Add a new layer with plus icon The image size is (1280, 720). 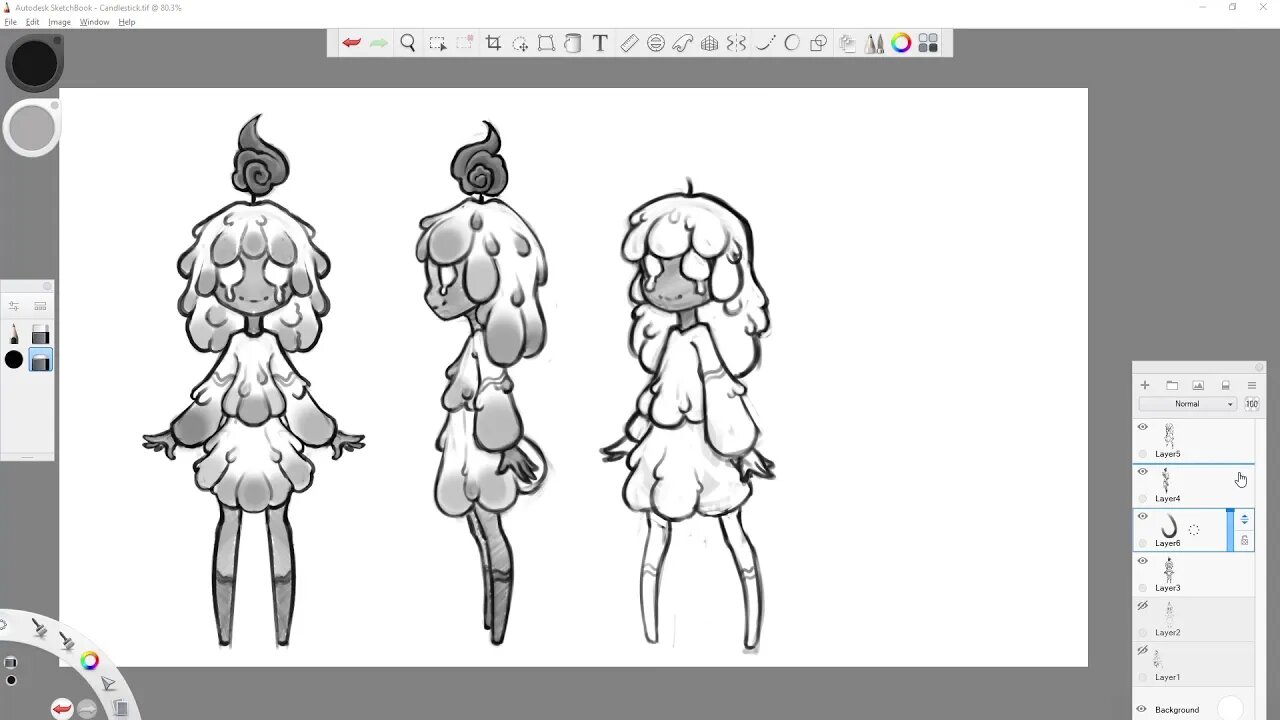pyautogui.click(x=1145, y=385)
